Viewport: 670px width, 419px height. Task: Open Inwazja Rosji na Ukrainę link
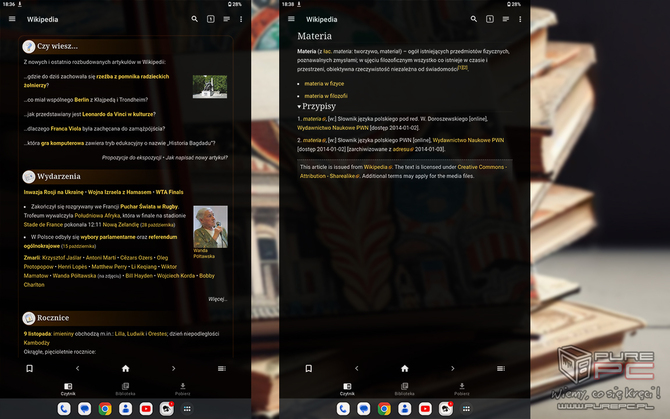pos(54,192)
